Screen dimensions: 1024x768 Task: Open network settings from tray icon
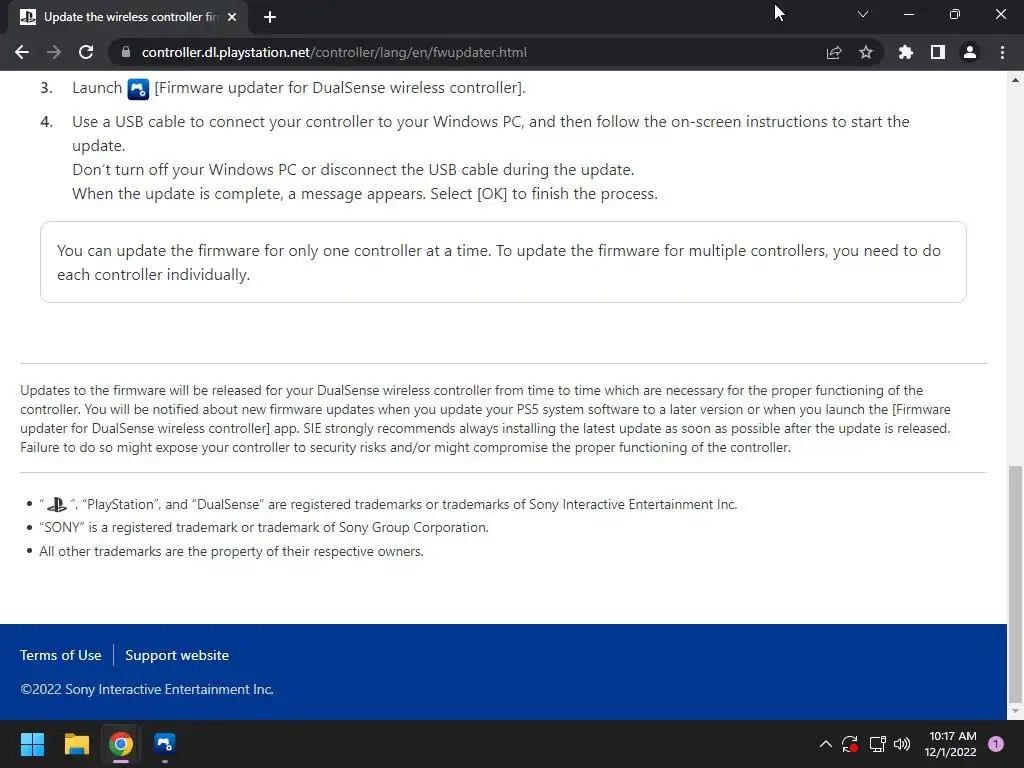click(x=877, y=744)
